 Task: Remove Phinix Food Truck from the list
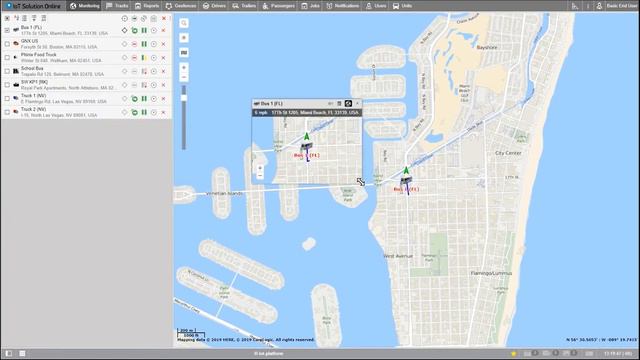[x=164, y=58]
